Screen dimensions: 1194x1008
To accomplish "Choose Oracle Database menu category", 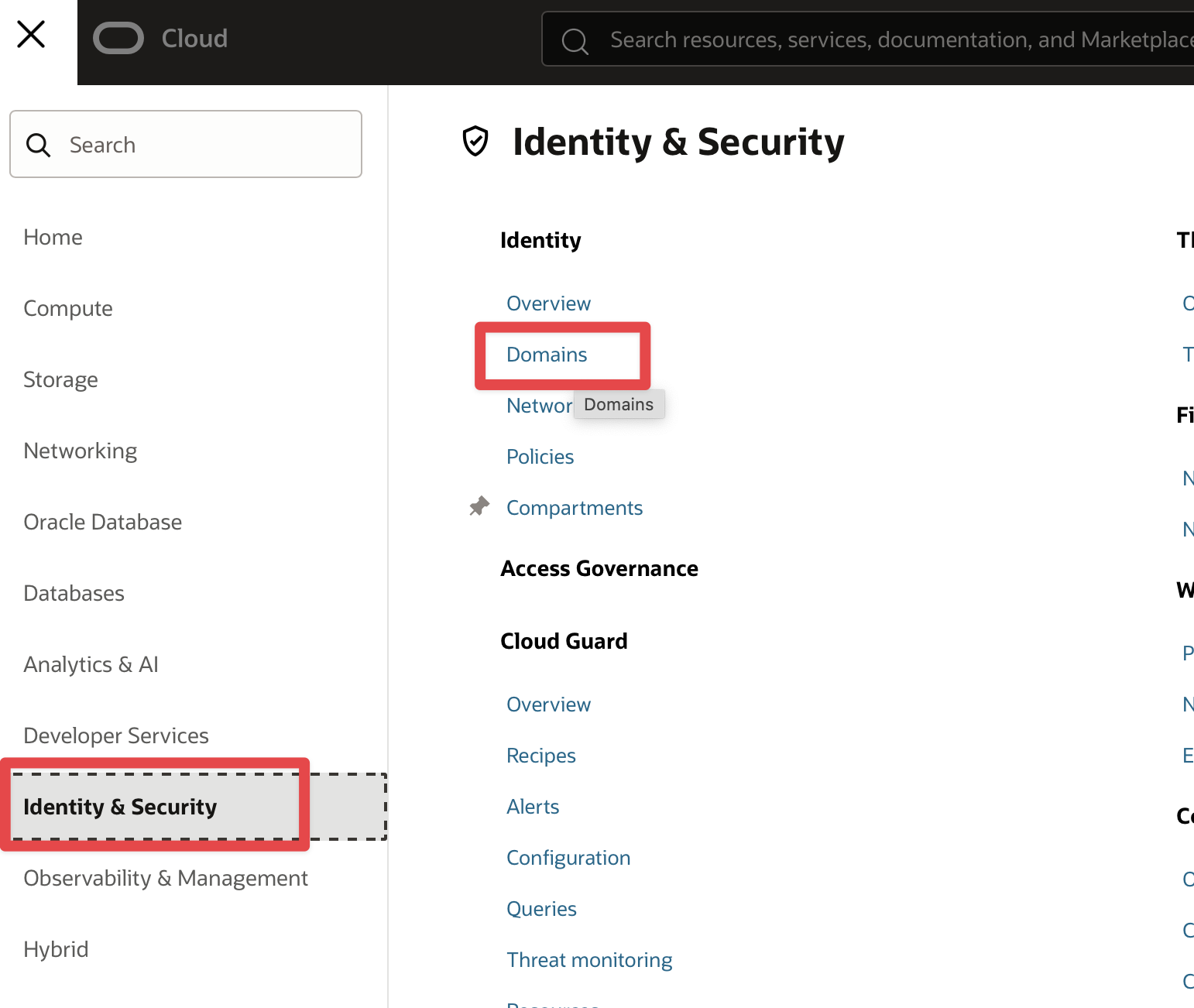I will pyautogui.click(x=102, y=522).
